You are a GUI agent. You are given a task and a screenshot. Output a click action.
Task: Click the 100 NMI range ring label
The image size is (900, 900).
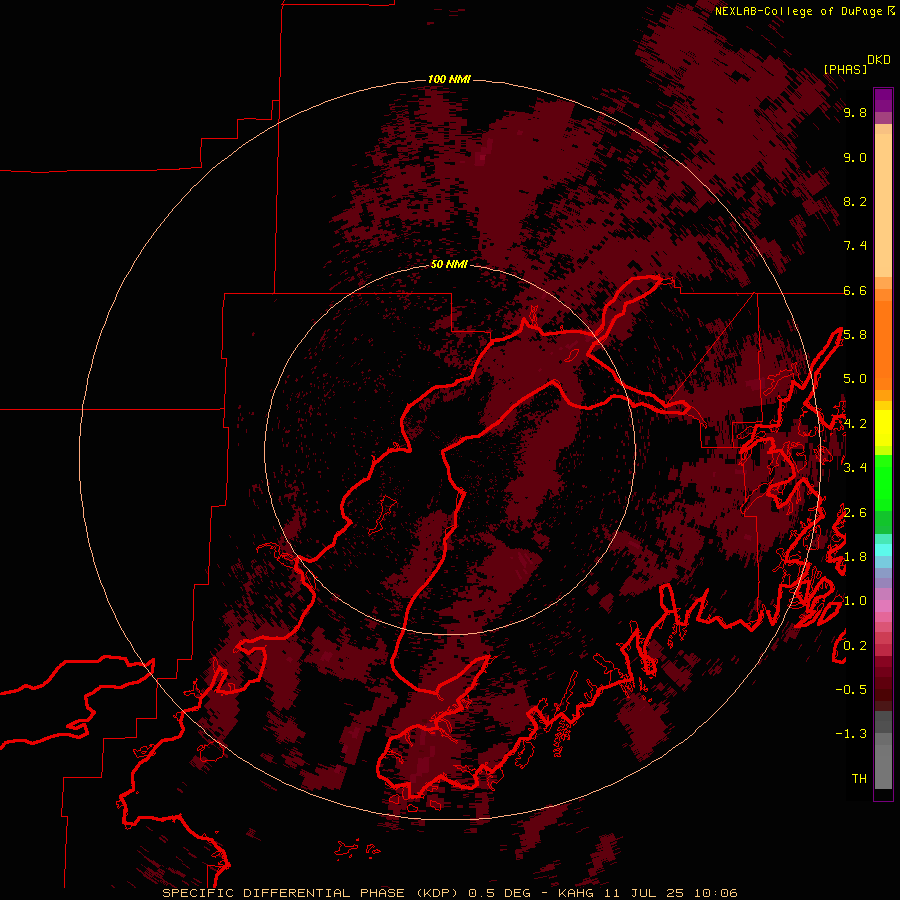[449, 79]
